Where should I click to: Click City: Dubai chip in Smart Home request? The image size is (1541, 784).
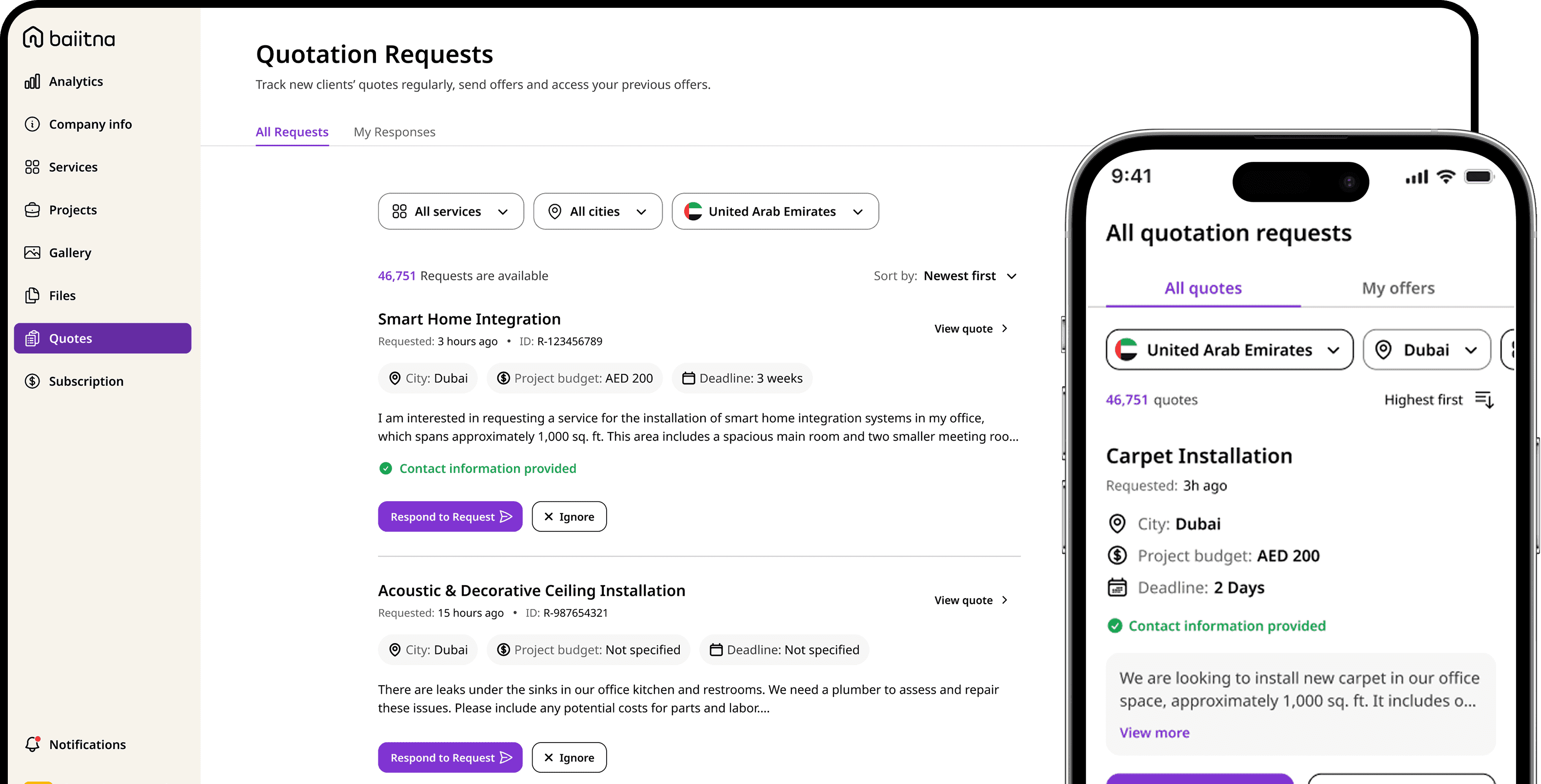click(x=428, y=378)
